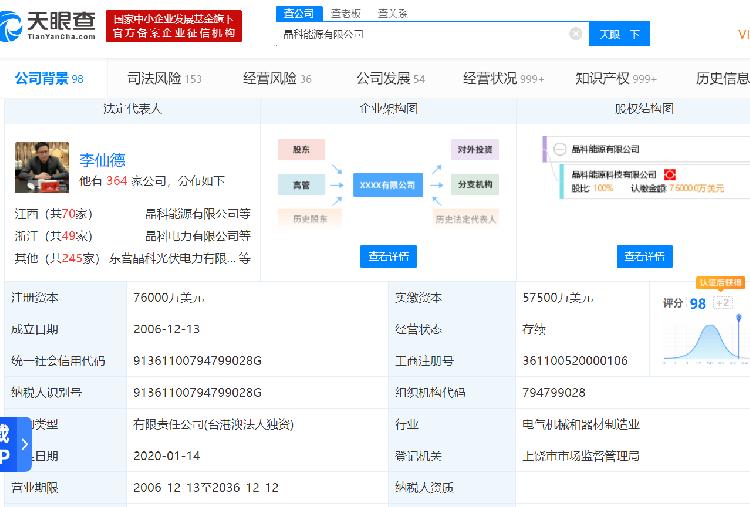Open the 晶科能源有限公司等 Jiangxi companies link
Viewport: 750px width, 507px height.
(x=198, y=214)
